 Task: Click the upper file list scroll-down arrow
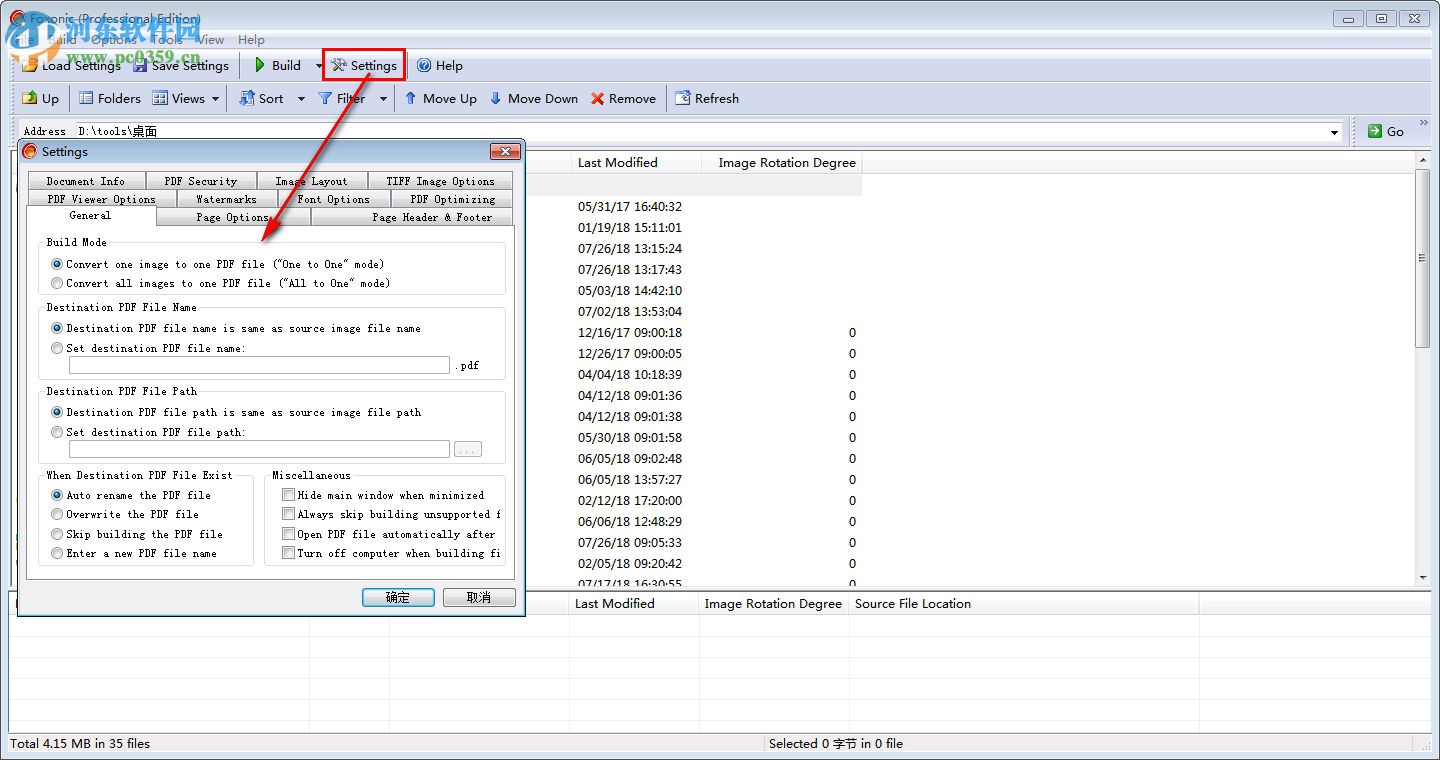pyautogui.click(x=1423, y=577)
